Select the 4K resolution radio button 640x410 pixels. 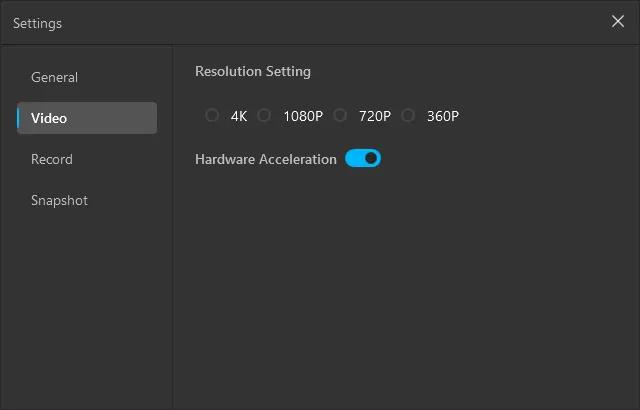pos(212,115)
